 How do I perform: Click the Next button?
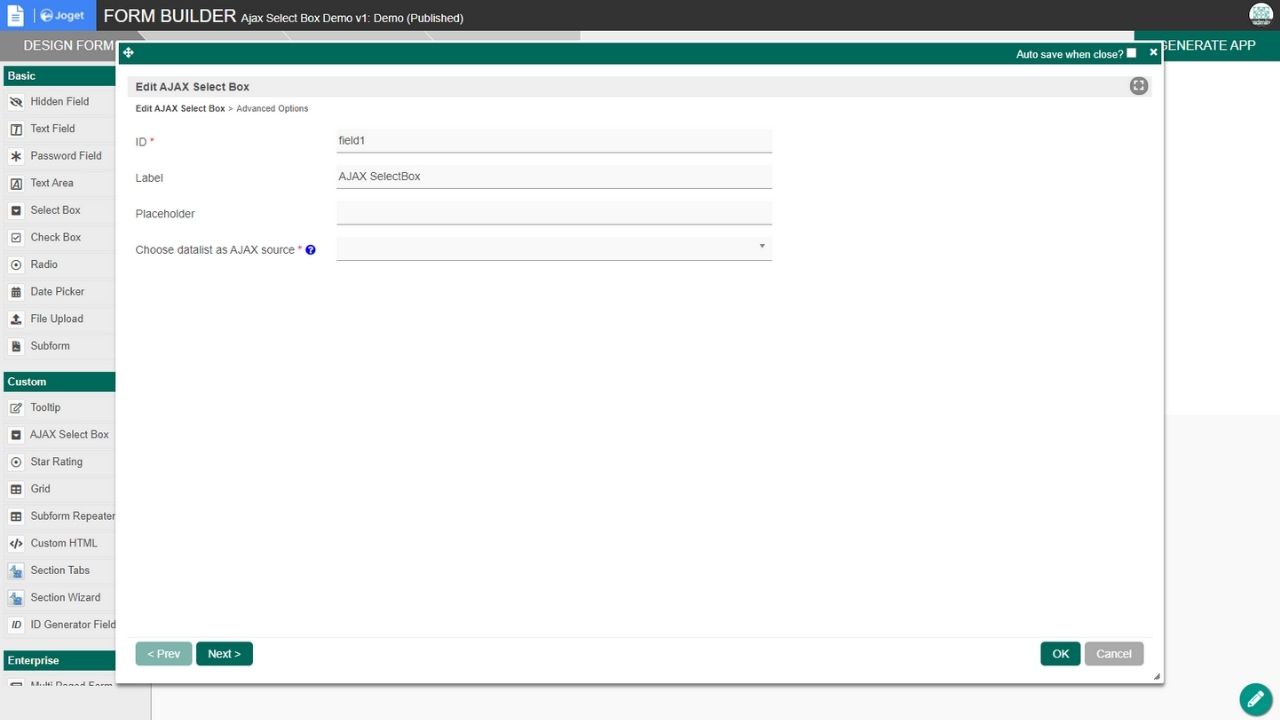224,654
